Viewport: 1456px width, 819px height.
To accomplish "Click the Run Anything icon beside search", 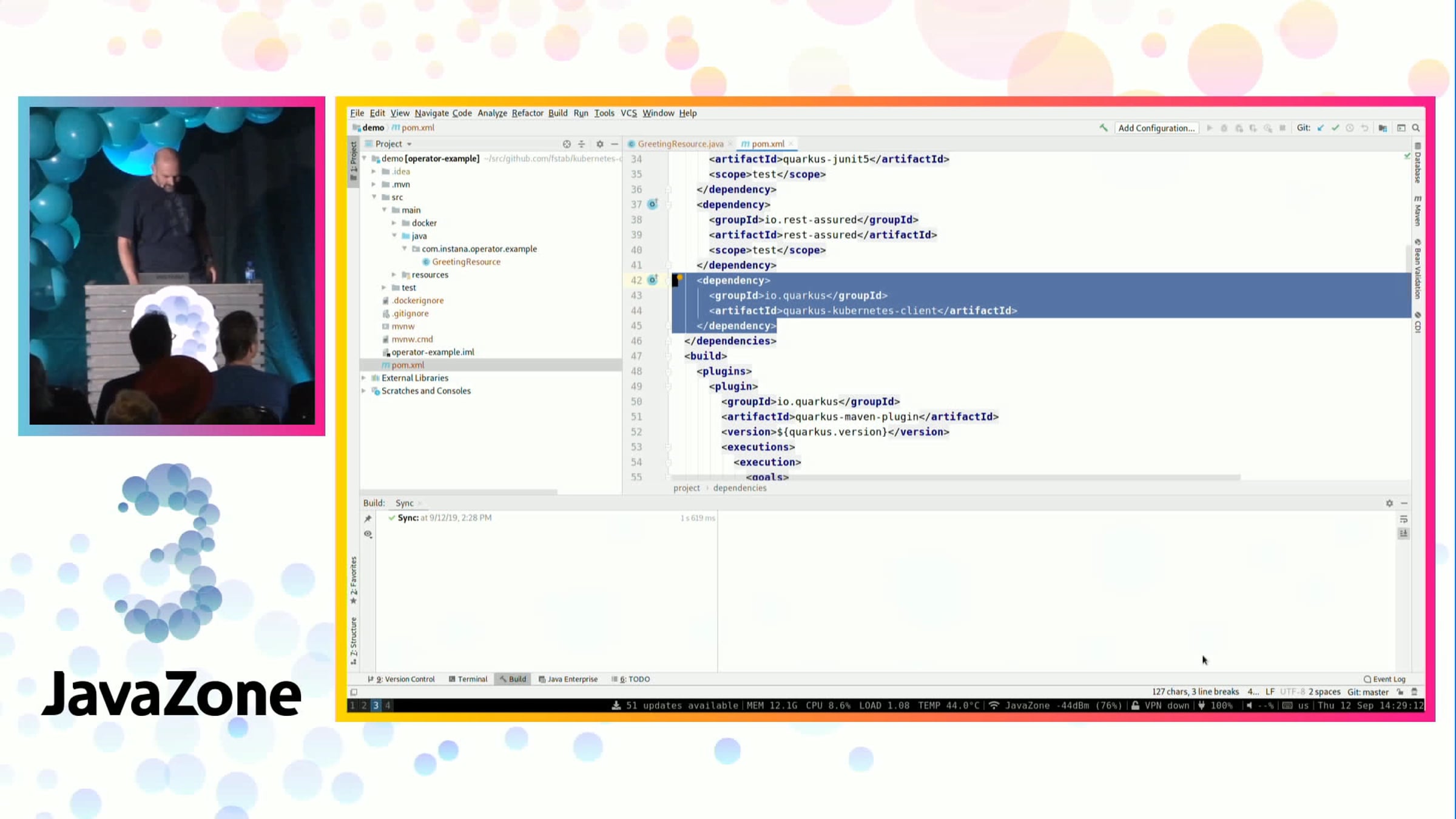I will pos(1401,128).
